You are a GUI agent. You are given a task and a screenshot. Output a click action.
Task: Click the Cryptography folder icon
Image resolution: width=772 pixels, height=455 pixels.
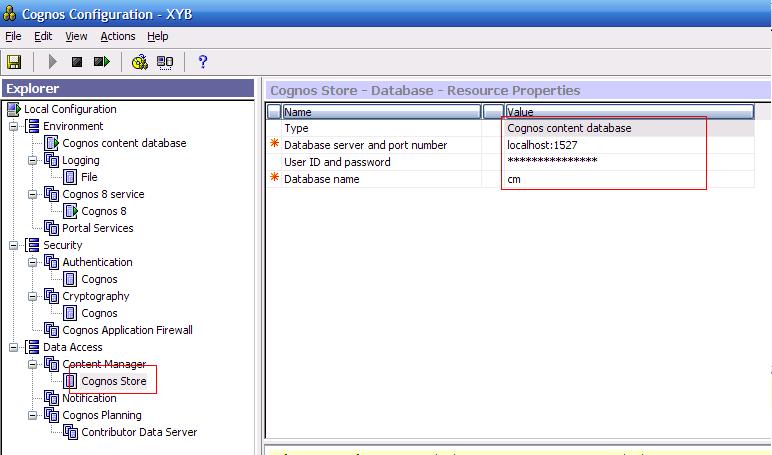pos(51,296)
